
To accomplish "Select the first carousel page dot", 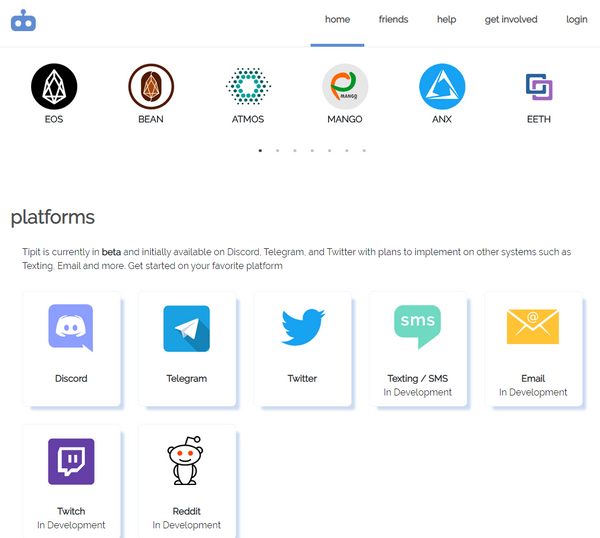I will click(260, 150).
